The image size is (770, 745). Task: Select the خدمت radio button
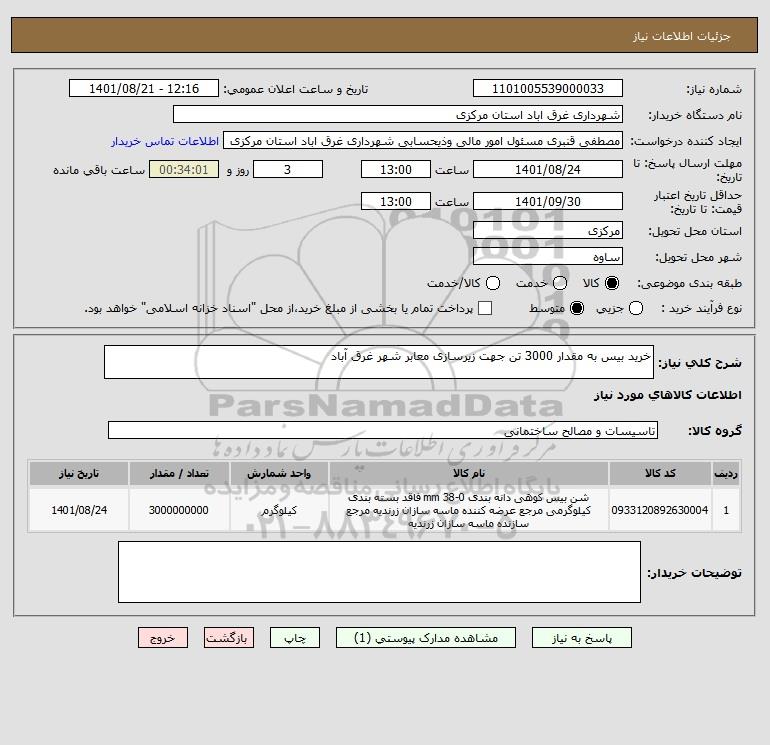(x=560, y=283)
